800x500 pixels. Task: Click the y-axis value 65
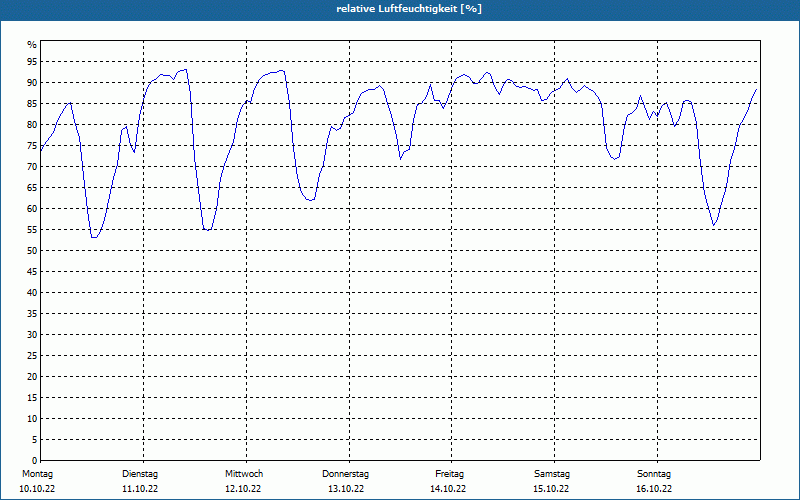pos(32,188)
